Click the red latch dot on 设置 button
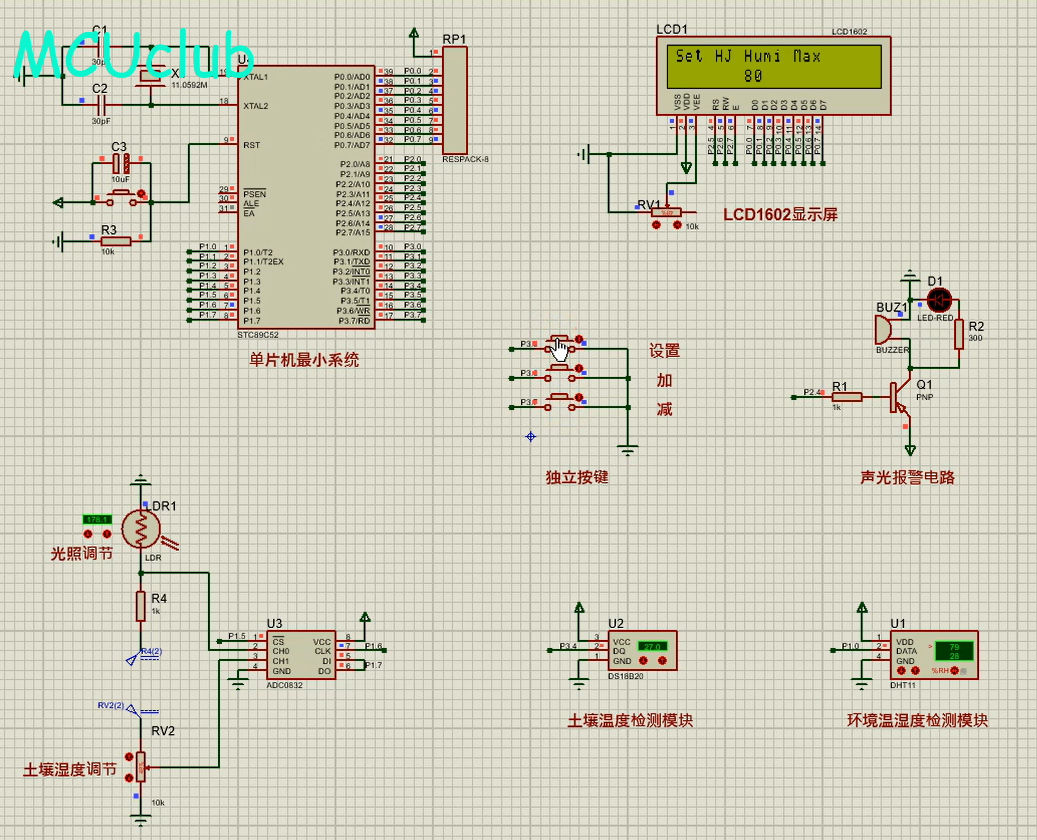The image size is (1037, 840). 579,340
